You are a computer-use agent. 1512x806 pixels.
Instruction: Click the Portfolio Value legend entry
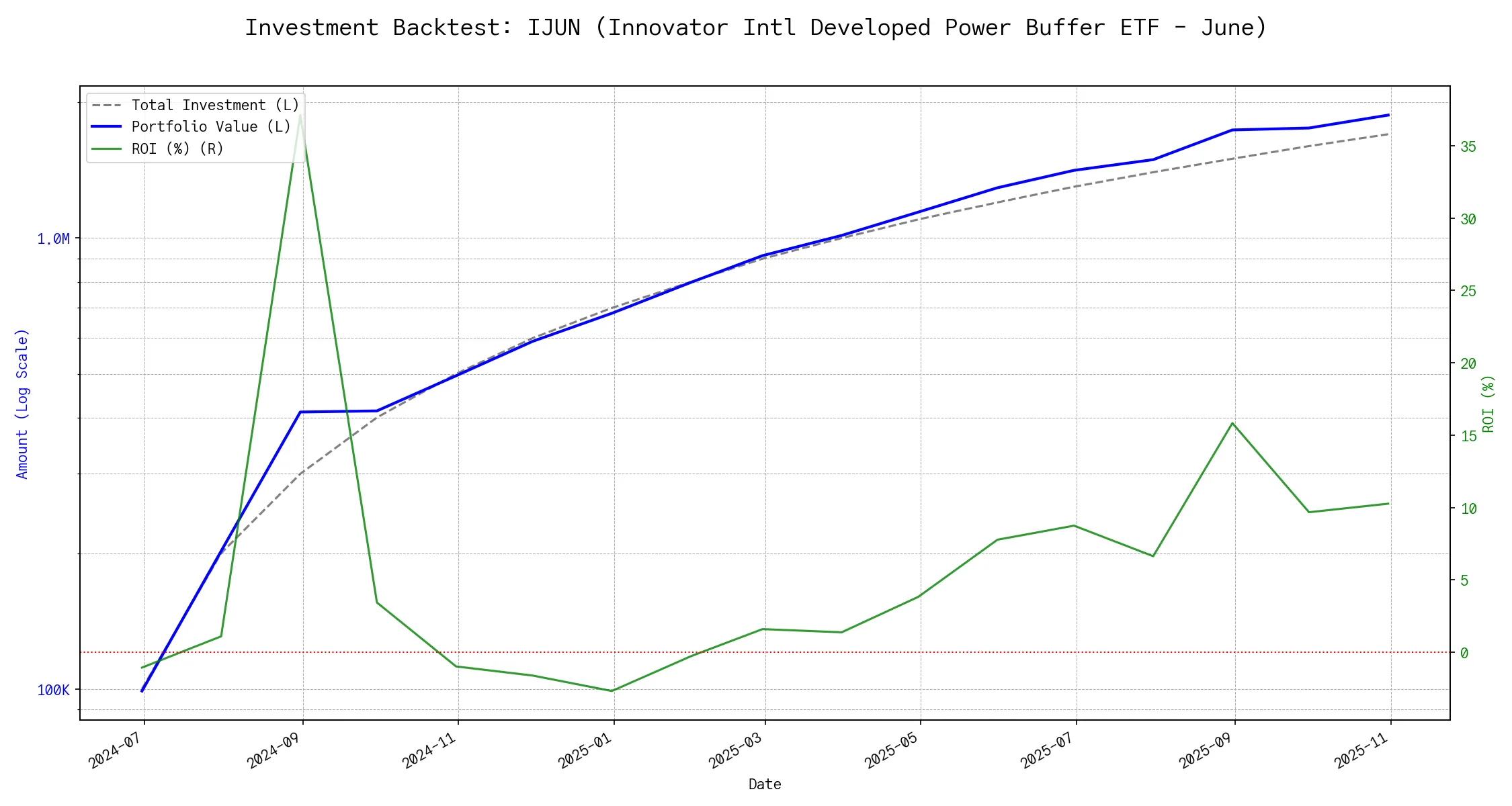(x=210, y=127)
